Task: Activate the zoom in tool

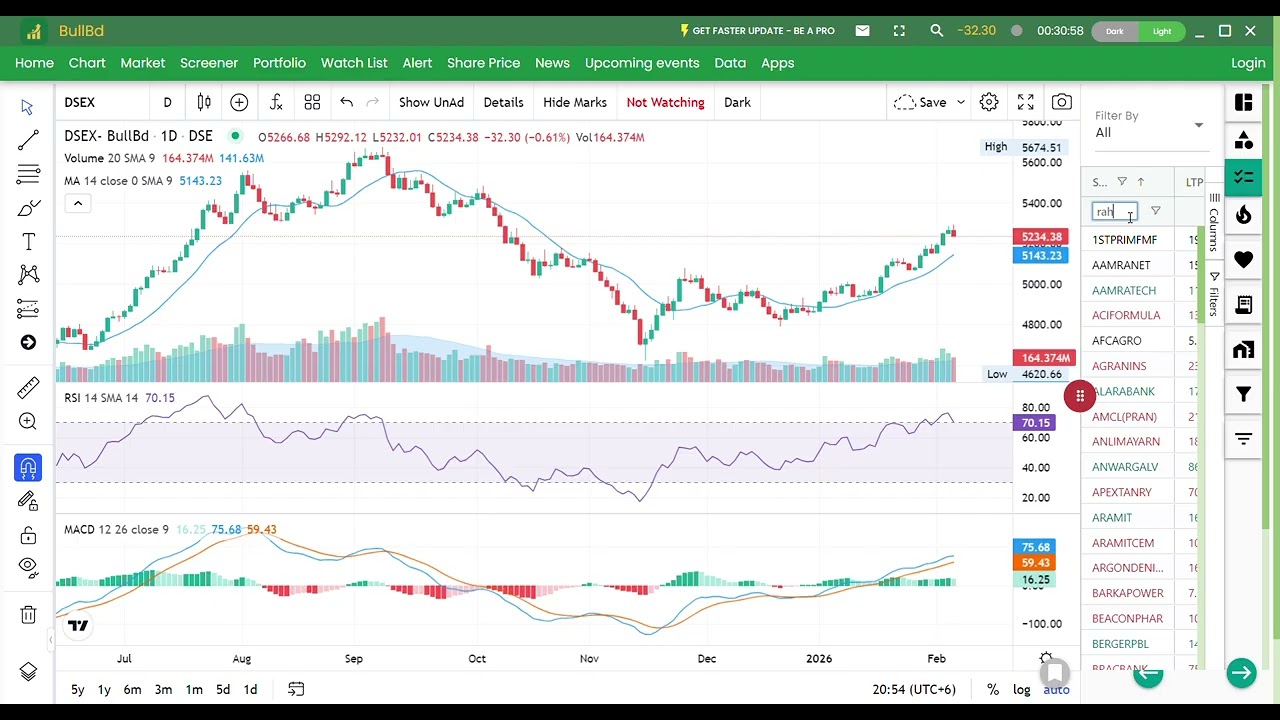Action: pos(28,422)
